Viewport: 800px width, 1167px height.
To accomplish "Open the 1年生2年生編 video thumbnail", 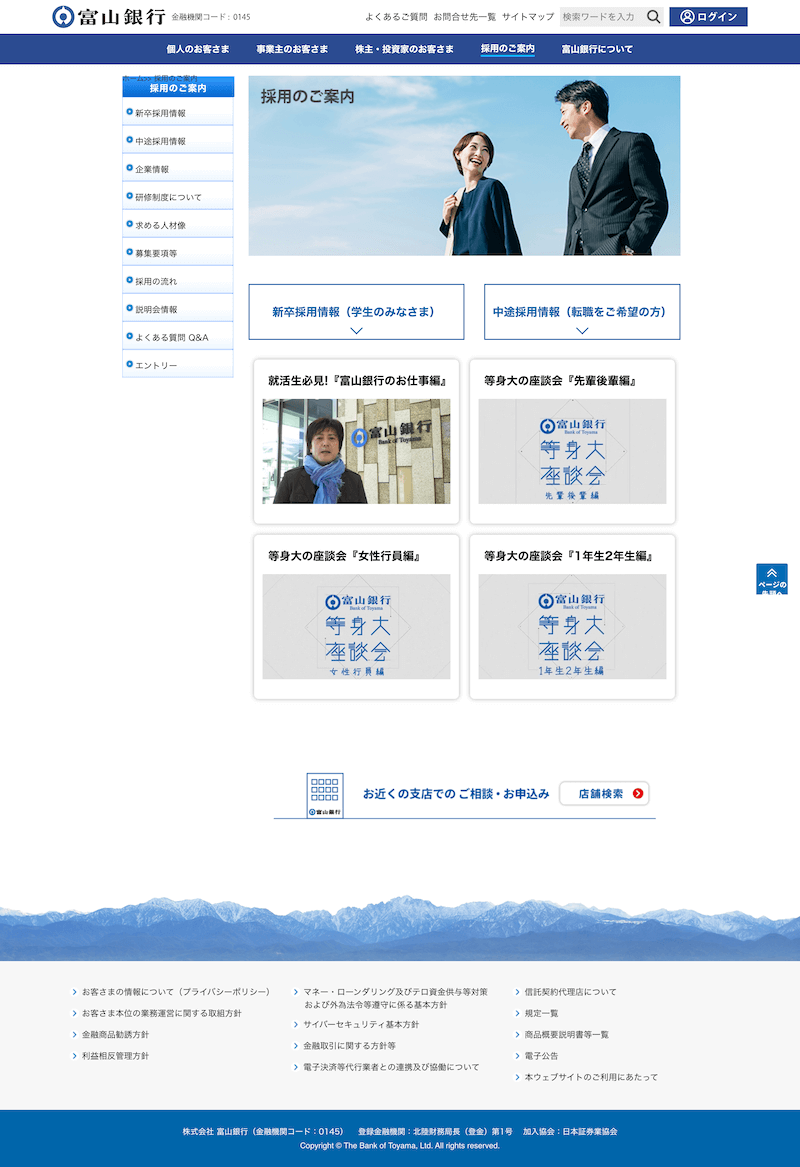I will pos(572,626).
